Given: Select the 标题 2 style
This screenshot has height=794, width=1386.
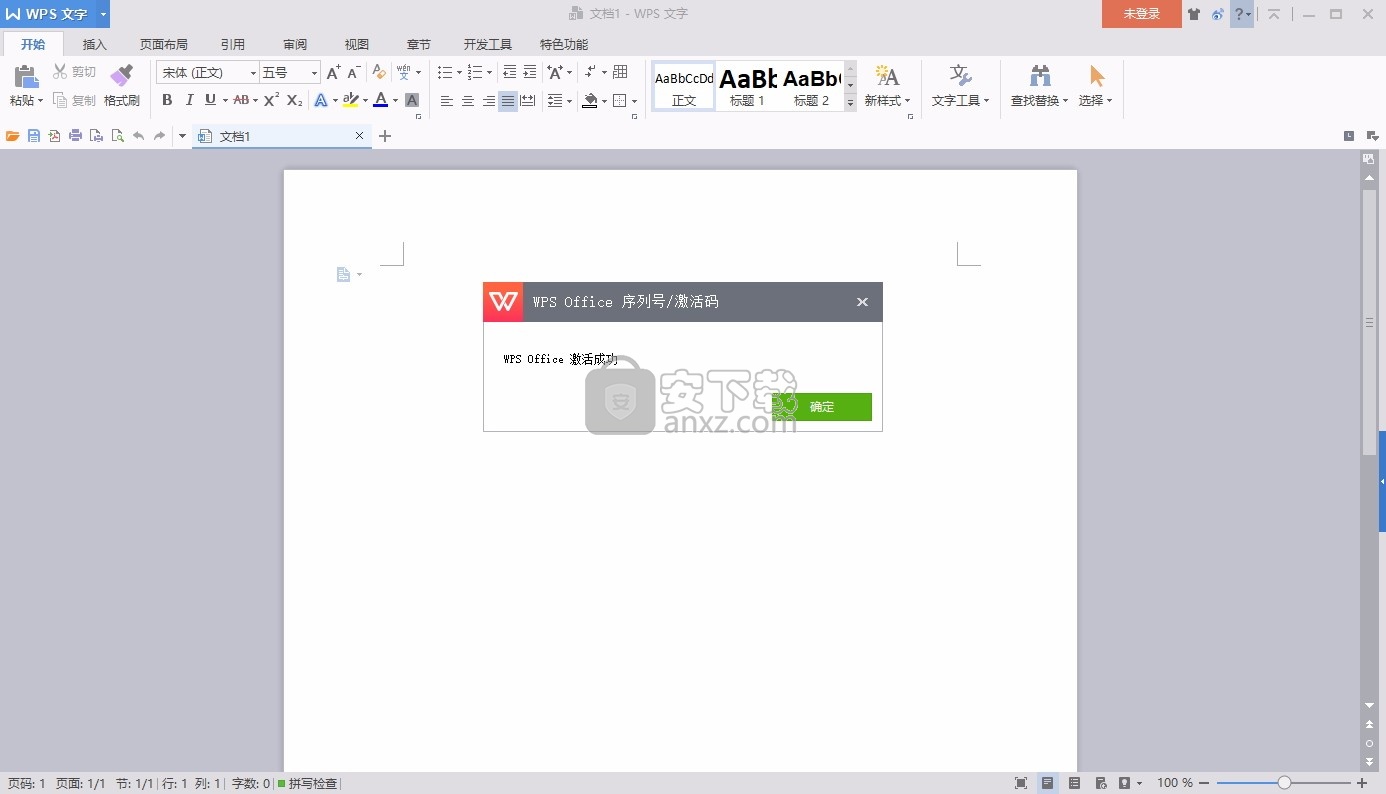Looking at the screenshot, I should click(811, 87).
